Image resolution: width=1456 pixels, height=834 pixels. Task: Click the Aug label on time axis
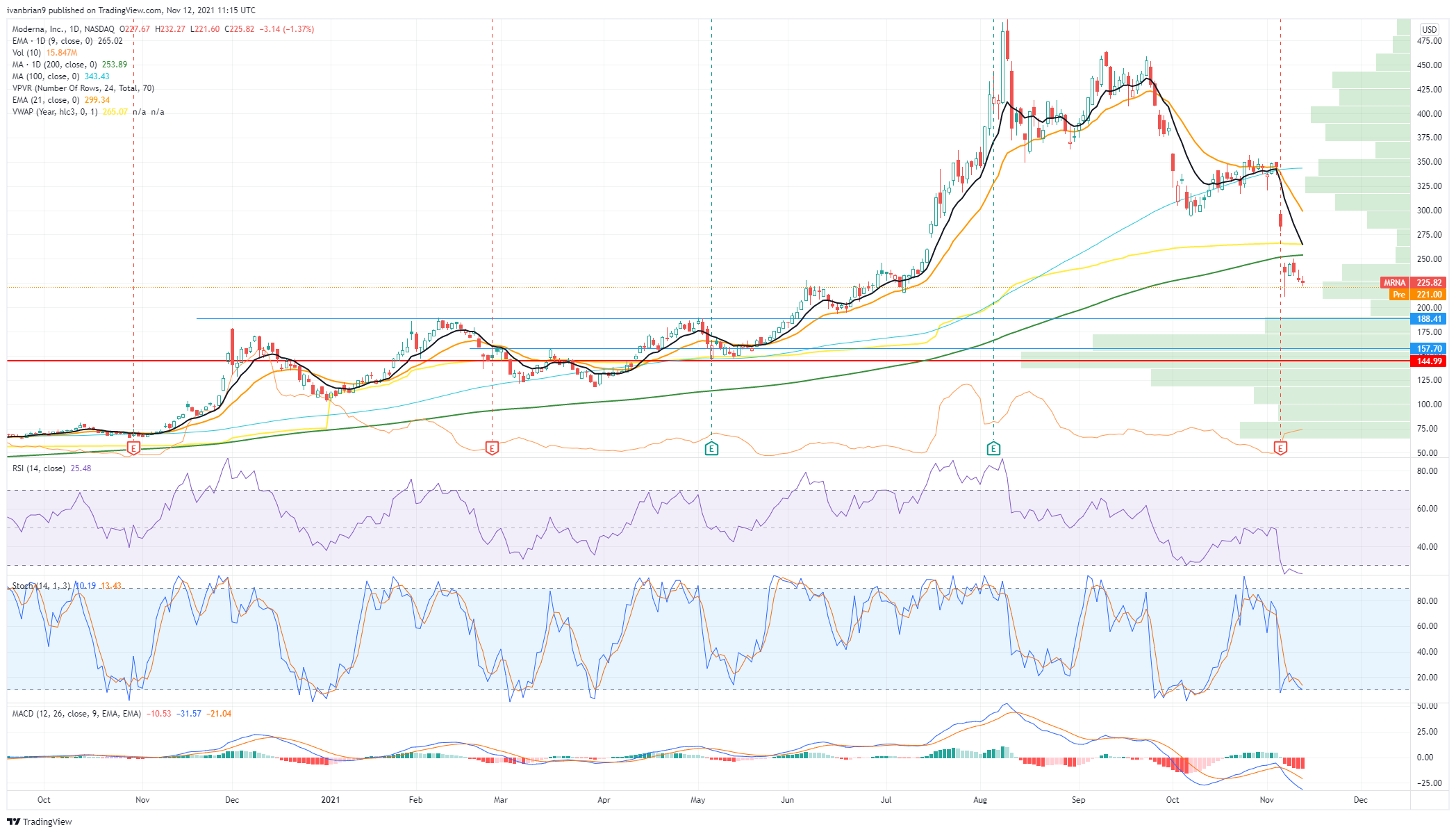click(x=980, y=800)
